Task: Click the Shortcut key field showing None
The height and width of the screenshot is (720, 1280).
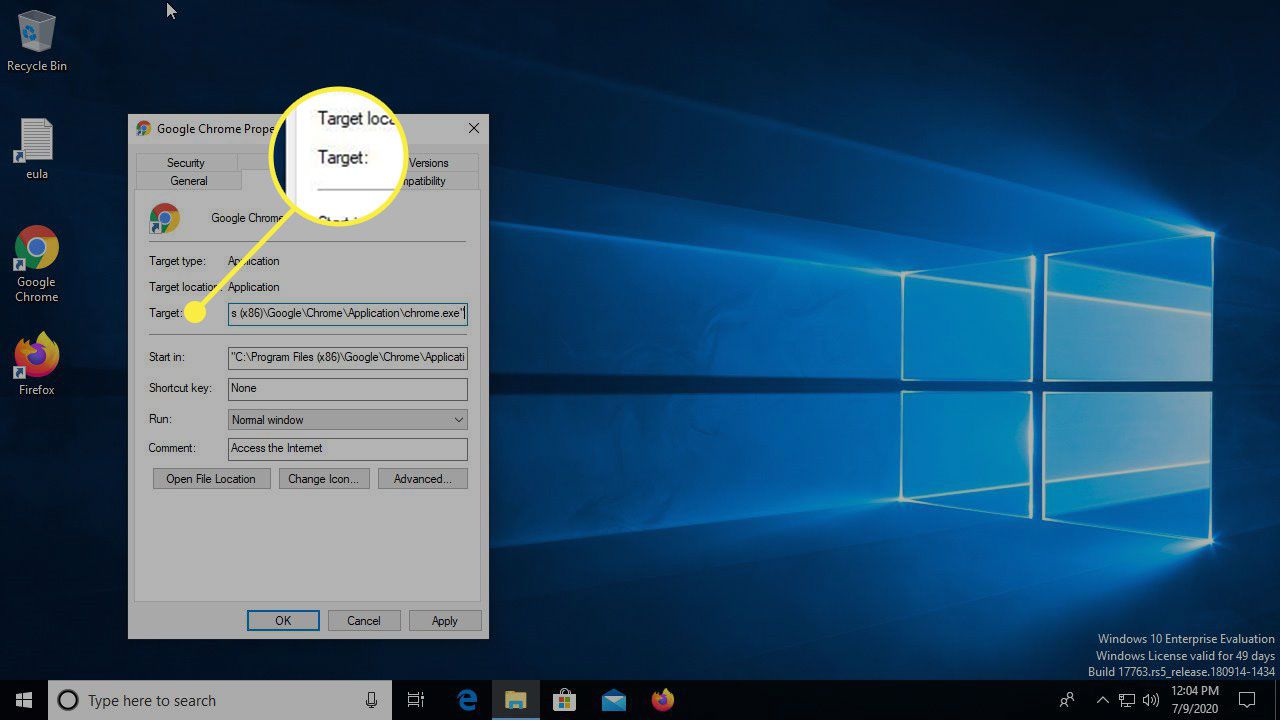Action: tap(347, 388)
